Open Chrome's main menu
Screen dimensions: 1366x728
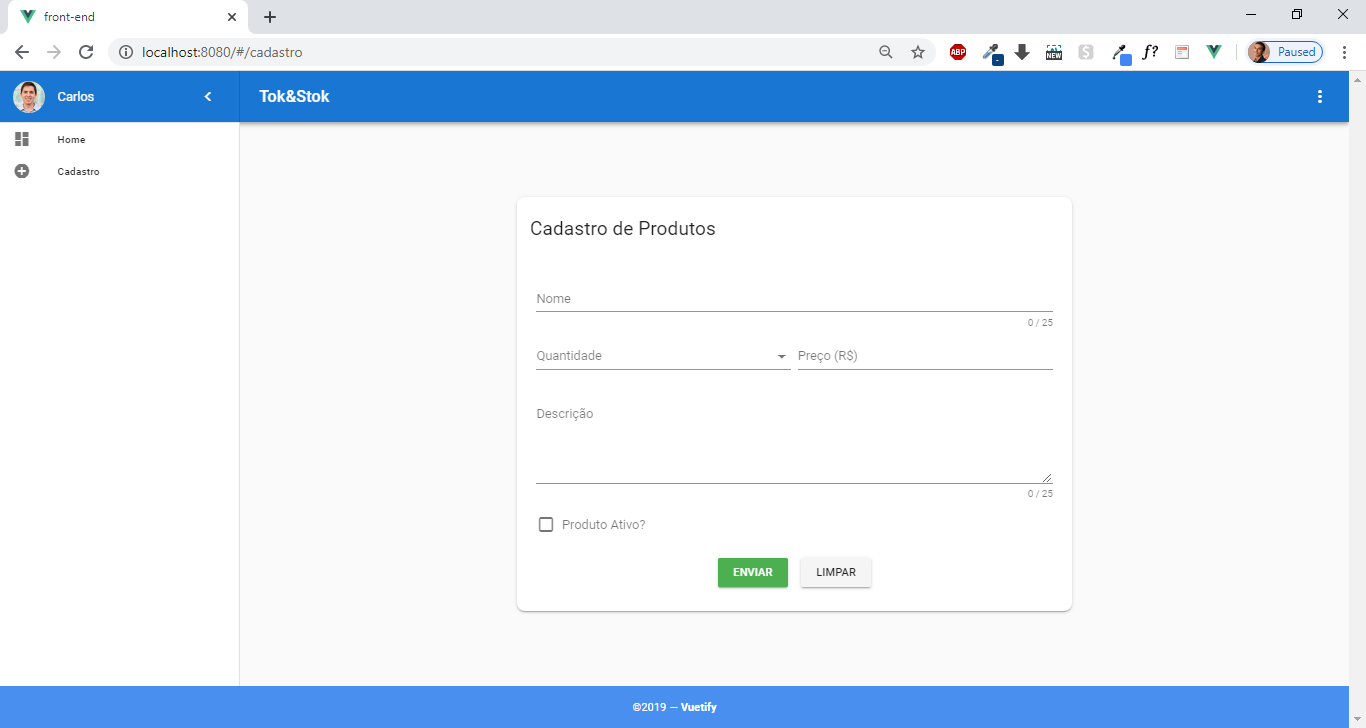click(1345, 52)
